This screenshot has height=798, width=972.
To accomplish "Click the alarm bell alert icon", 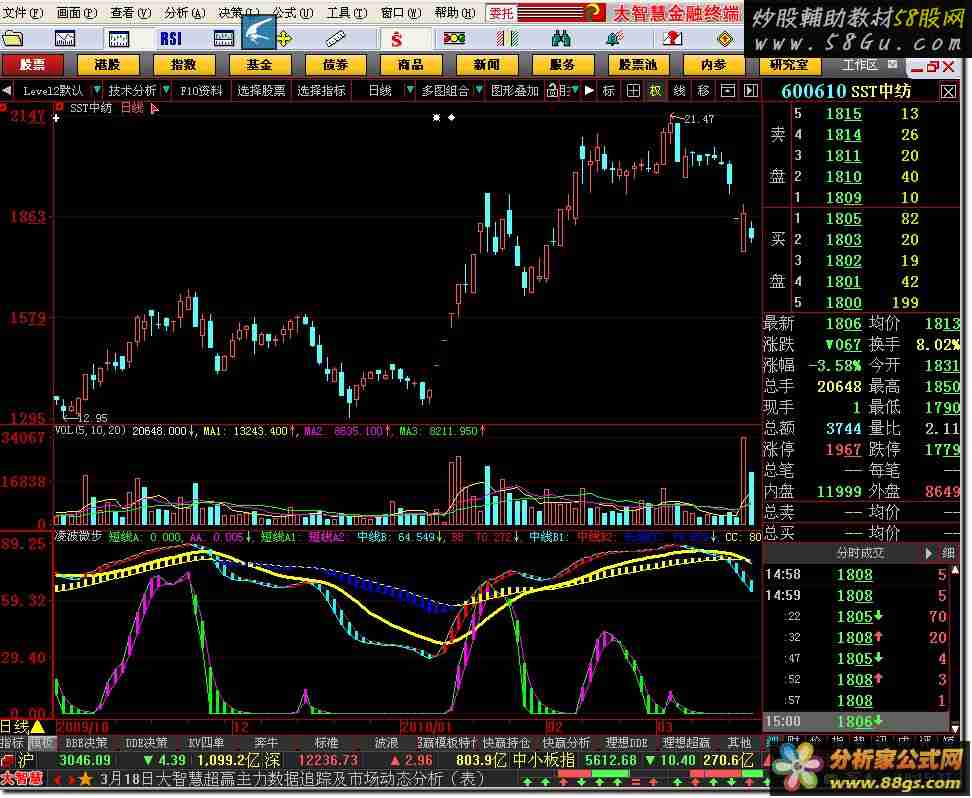I will (x=614, y=39).
